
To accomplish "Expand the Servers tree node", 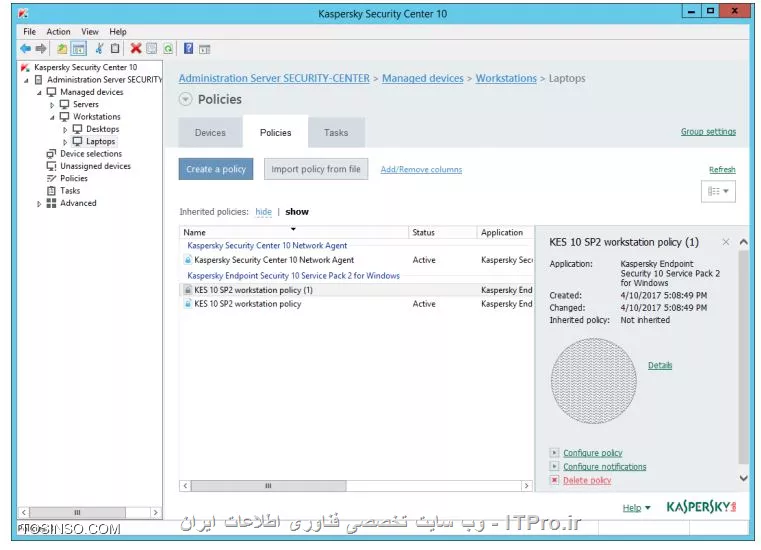I will pyautogui.click(x=52, y=105).
